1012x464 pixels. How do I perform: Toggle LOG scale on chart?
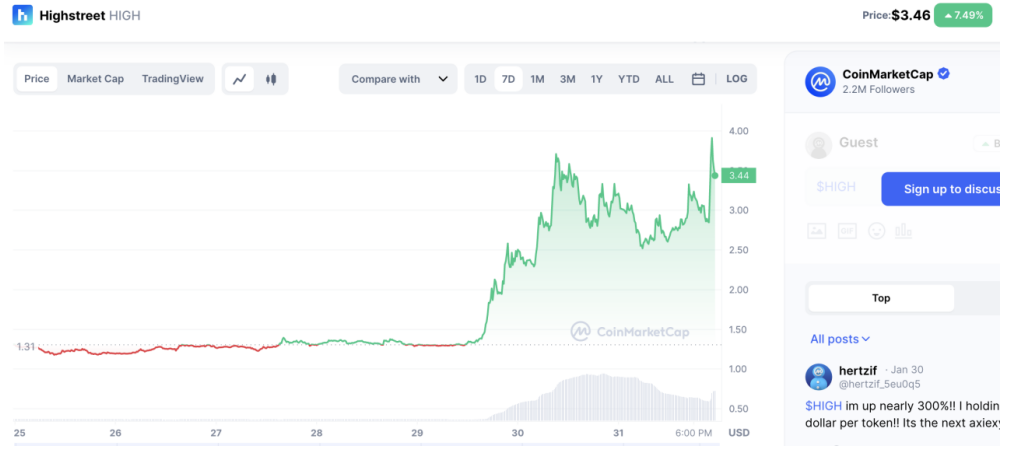tap(737, 79)
